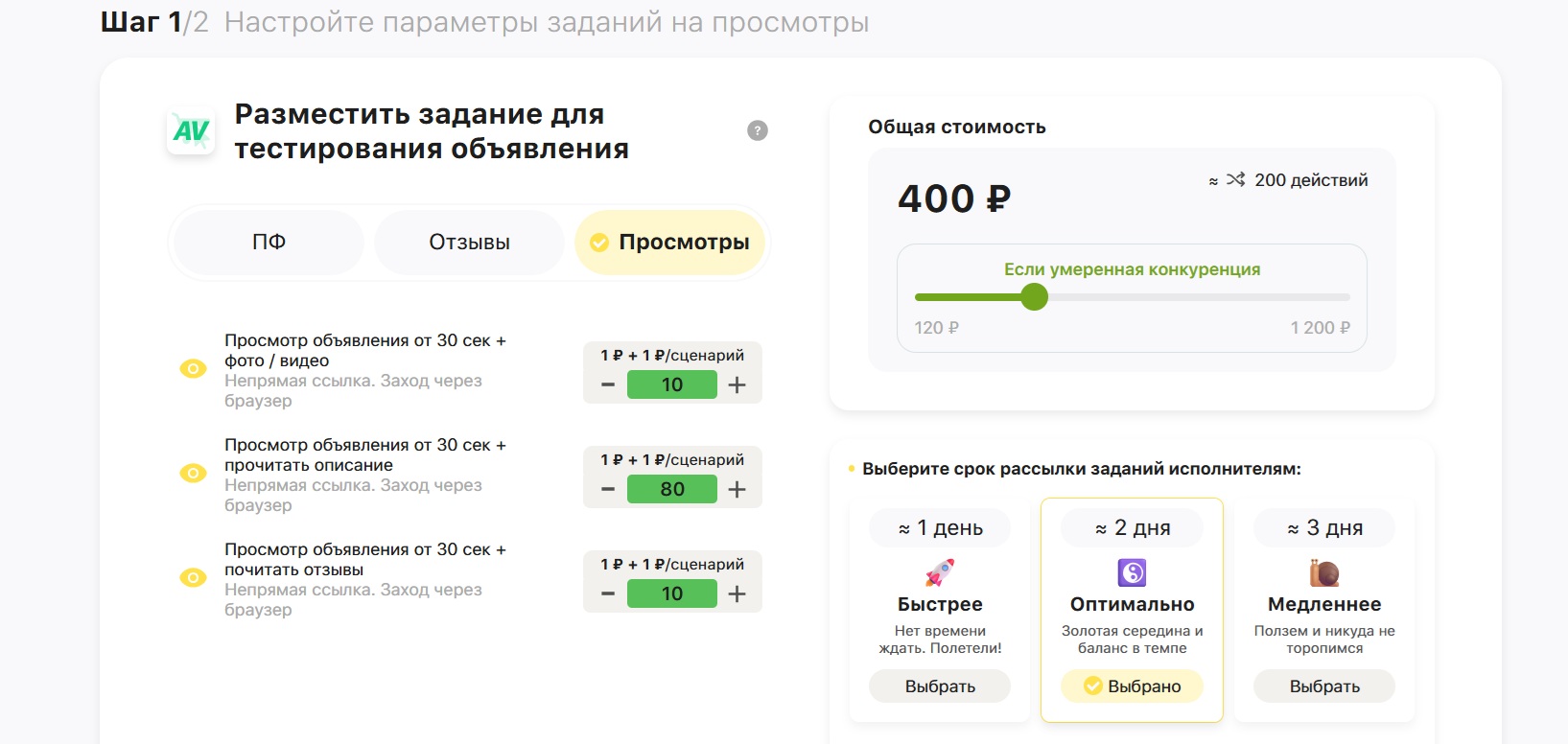Click eye icon for photo/video view task
Screen dimensions: 1568x744
click(193, 369)
